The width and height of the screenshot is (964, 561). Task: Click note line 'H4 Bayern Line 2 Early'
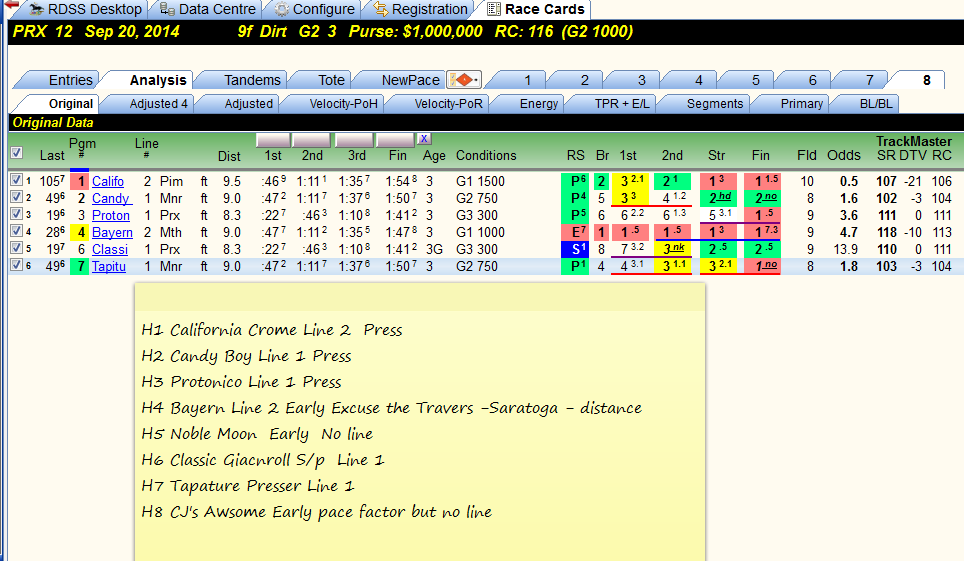[391, 408]
